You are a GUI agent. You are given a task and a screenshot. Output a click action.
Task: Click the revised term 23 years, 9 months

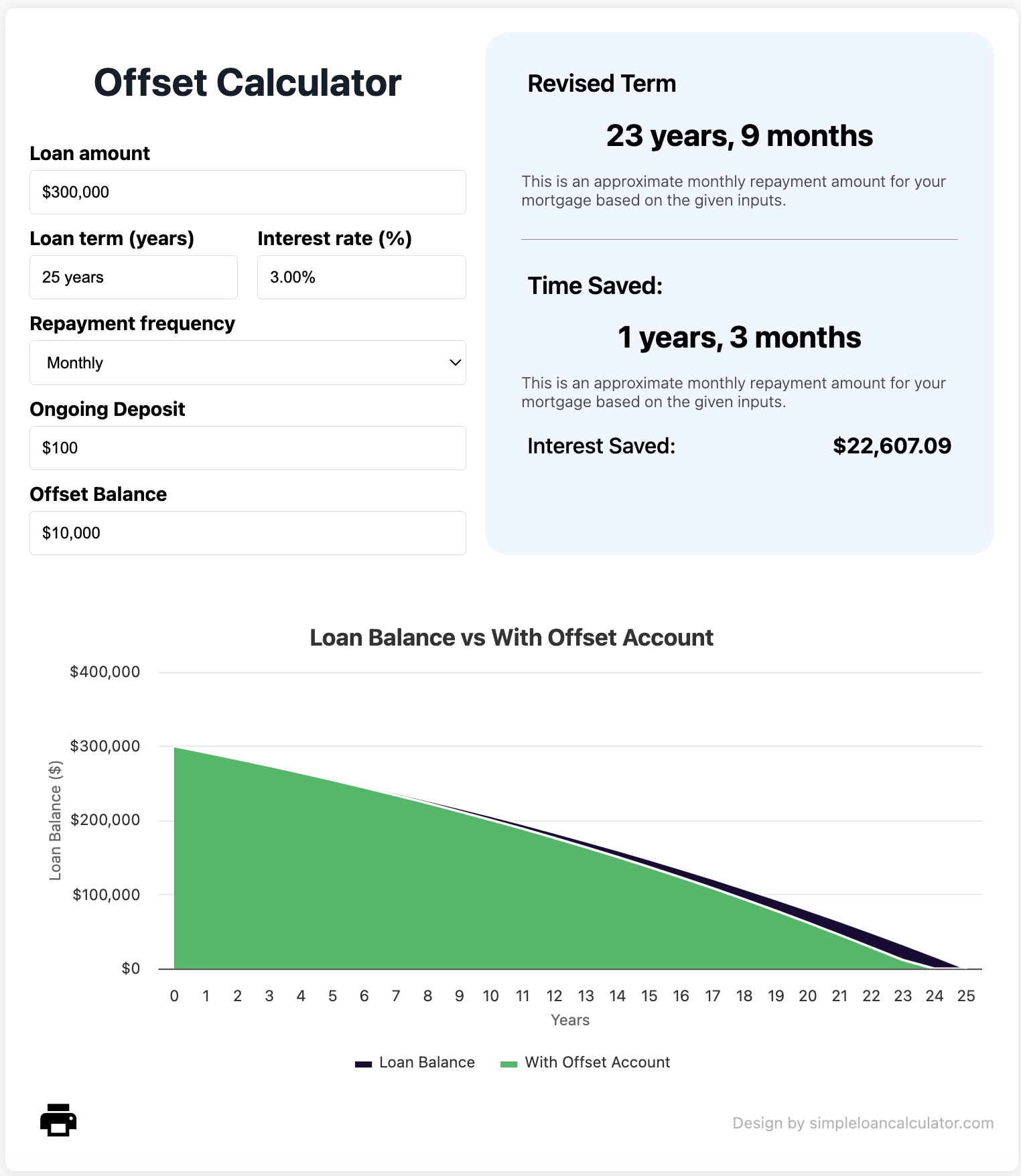click(x=739, y=136)
